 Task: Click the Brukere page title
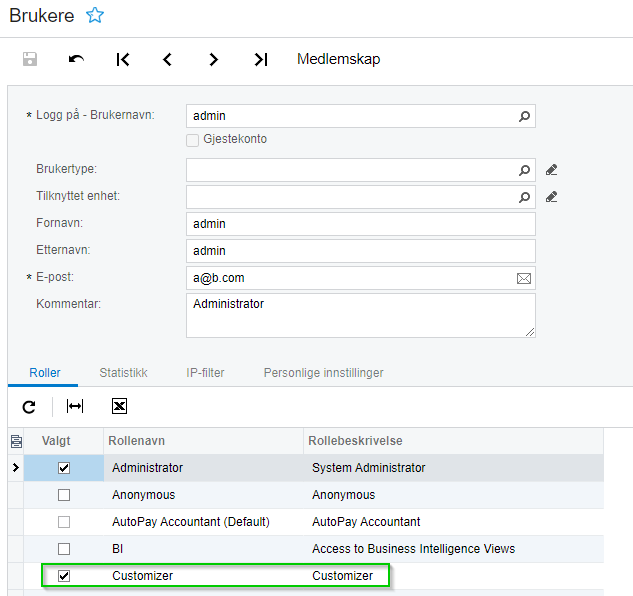[42, 16]
